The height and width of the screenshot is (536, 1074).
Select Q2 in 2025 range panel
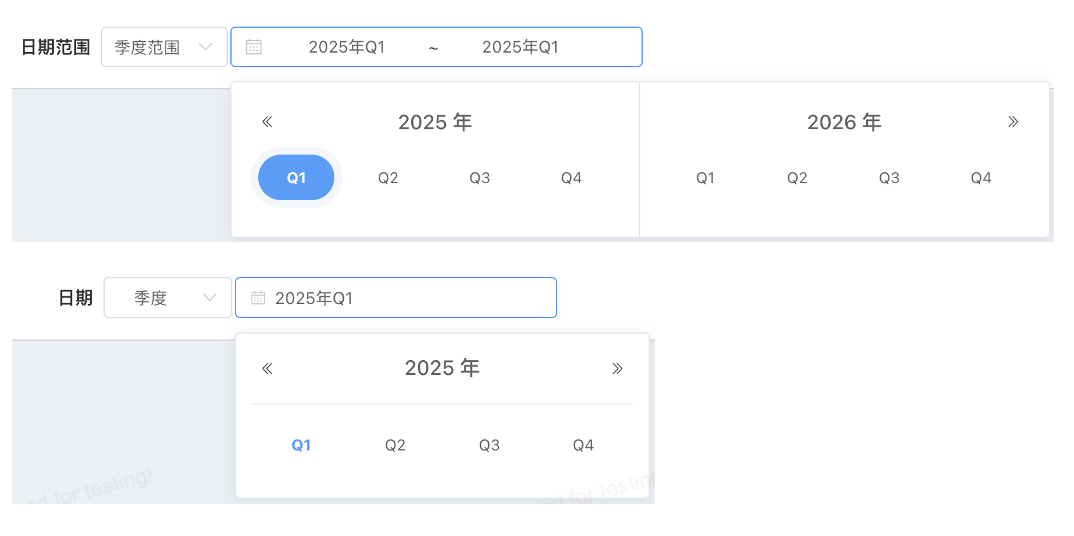[x=388, y=178]
